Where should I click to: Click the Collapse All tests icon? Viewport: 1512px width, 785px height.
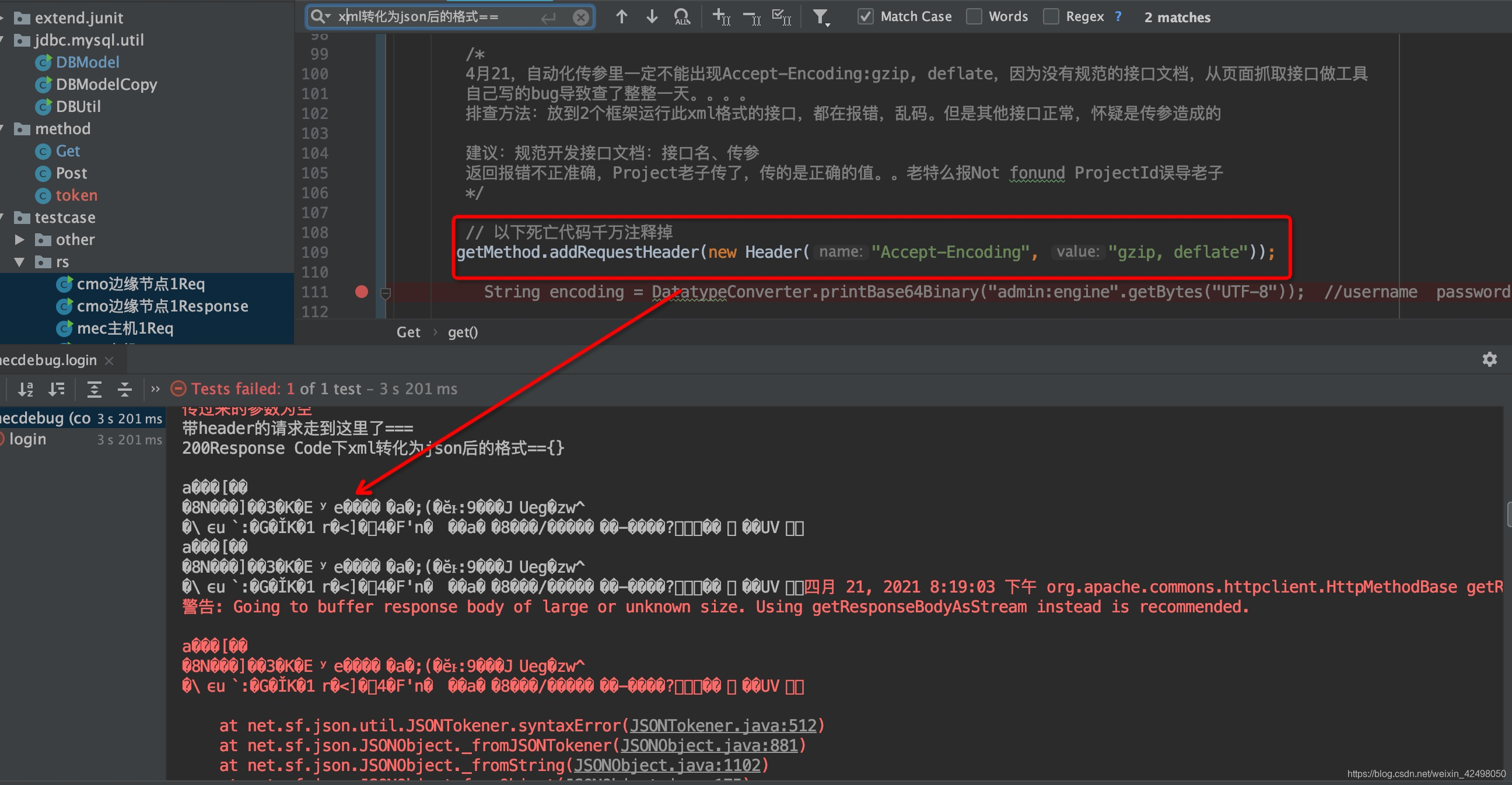(124, 389)
